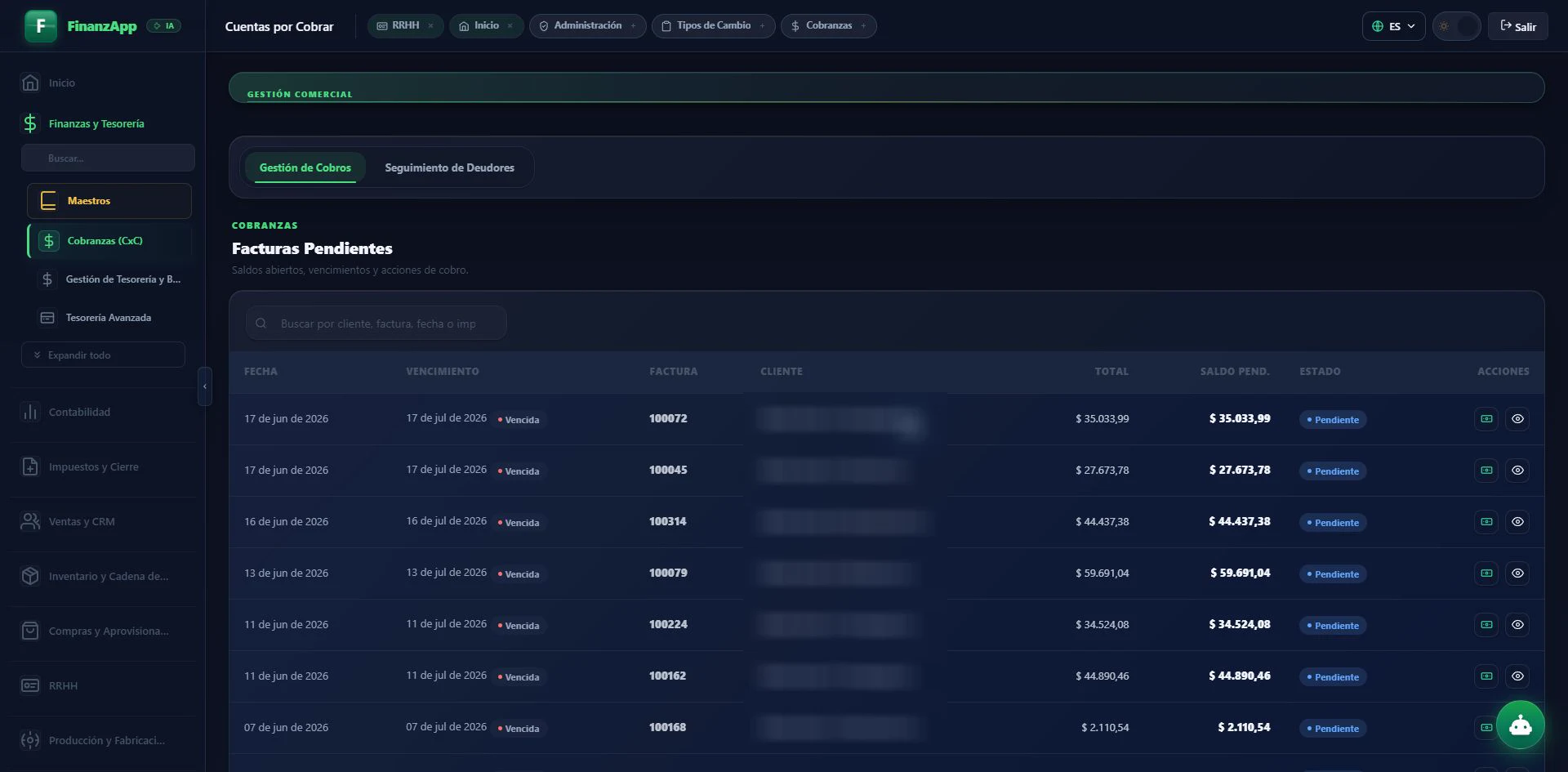Click the Vencida badge for invoice 100045
The image size is (1568, 772).
(x=519, y=471)
